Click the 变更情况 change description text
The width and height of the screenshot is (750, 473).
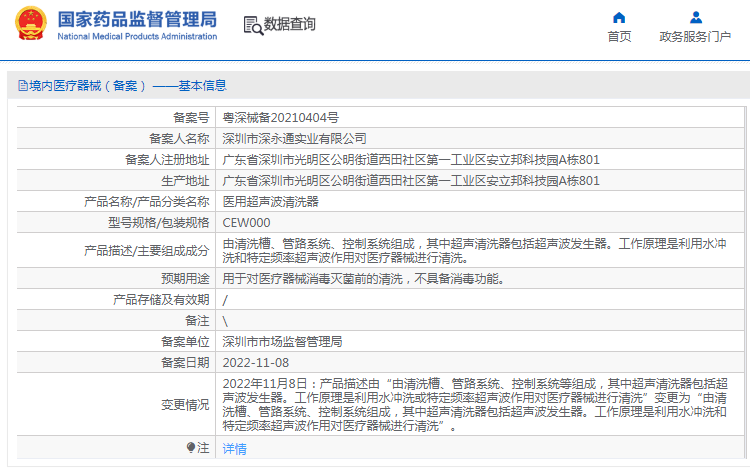pyautogui.click(x=475, y=405)
